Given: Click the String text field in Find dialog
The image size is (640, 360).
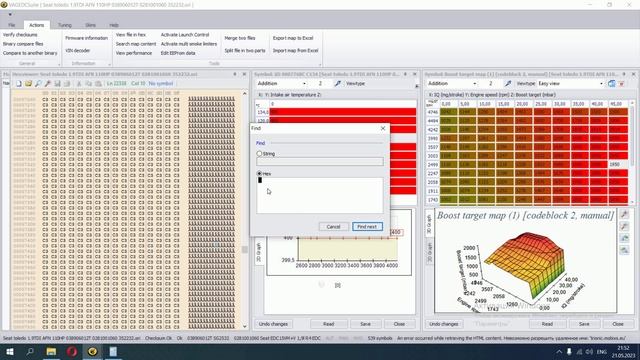Looking at the screenshot, I should click(320, 162).
